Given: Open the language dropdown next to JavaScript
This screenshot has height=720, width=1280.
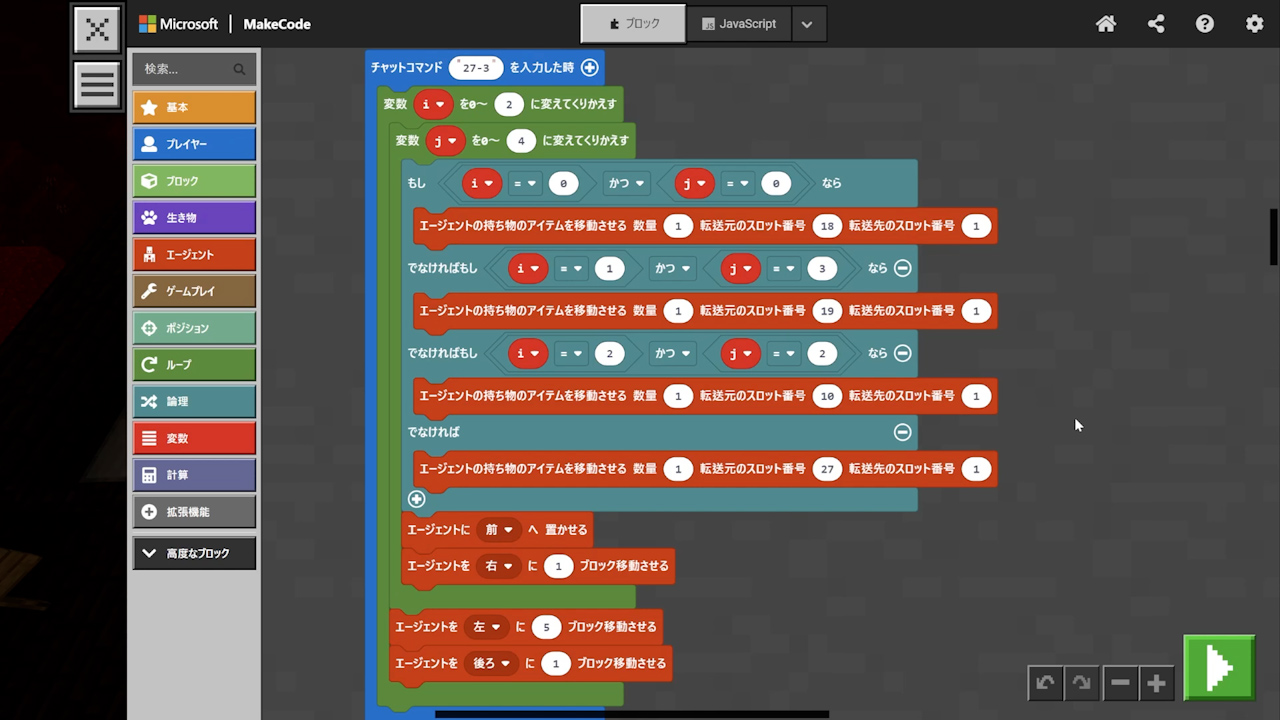Looking at the screenshot, I should click(808, 24).
